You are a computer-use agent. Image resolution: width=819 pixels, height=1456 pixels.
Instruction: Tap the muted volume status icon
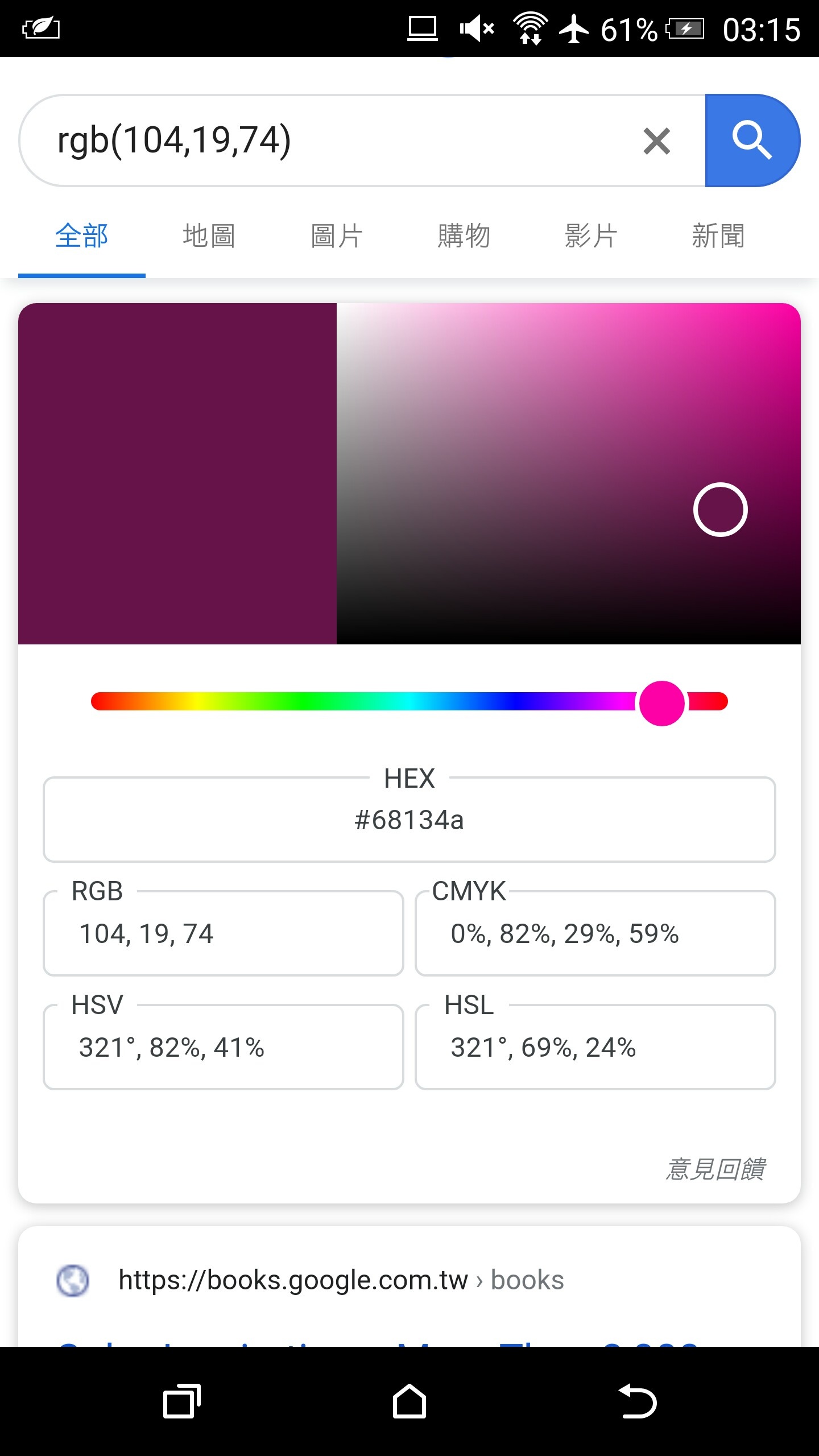477,28
